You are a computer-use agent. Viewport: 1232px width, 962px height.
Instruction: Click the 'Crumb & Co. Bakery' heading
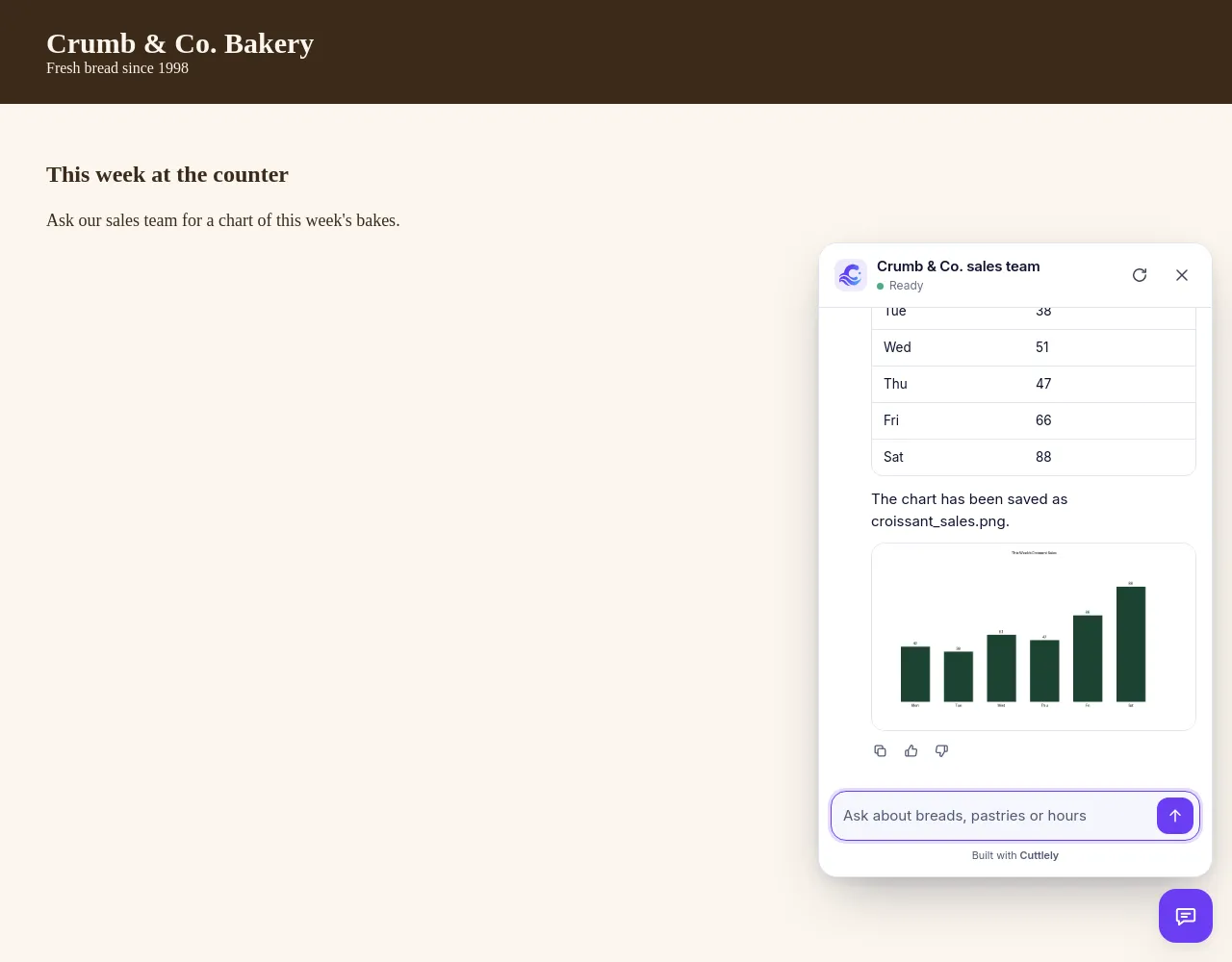[180, 43]
